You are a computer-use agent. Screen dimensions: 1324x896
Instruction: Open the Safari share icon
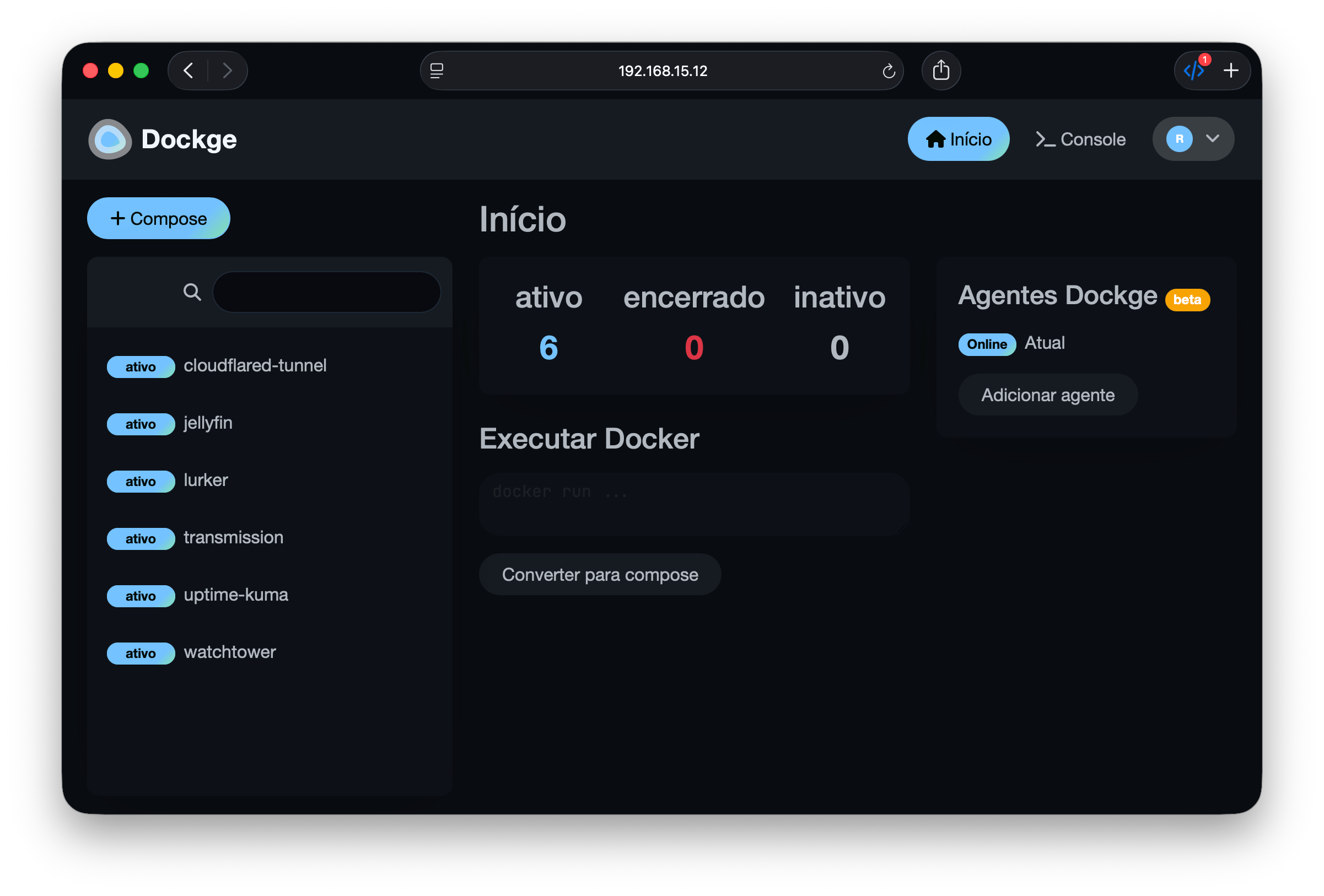coord(940,71)
